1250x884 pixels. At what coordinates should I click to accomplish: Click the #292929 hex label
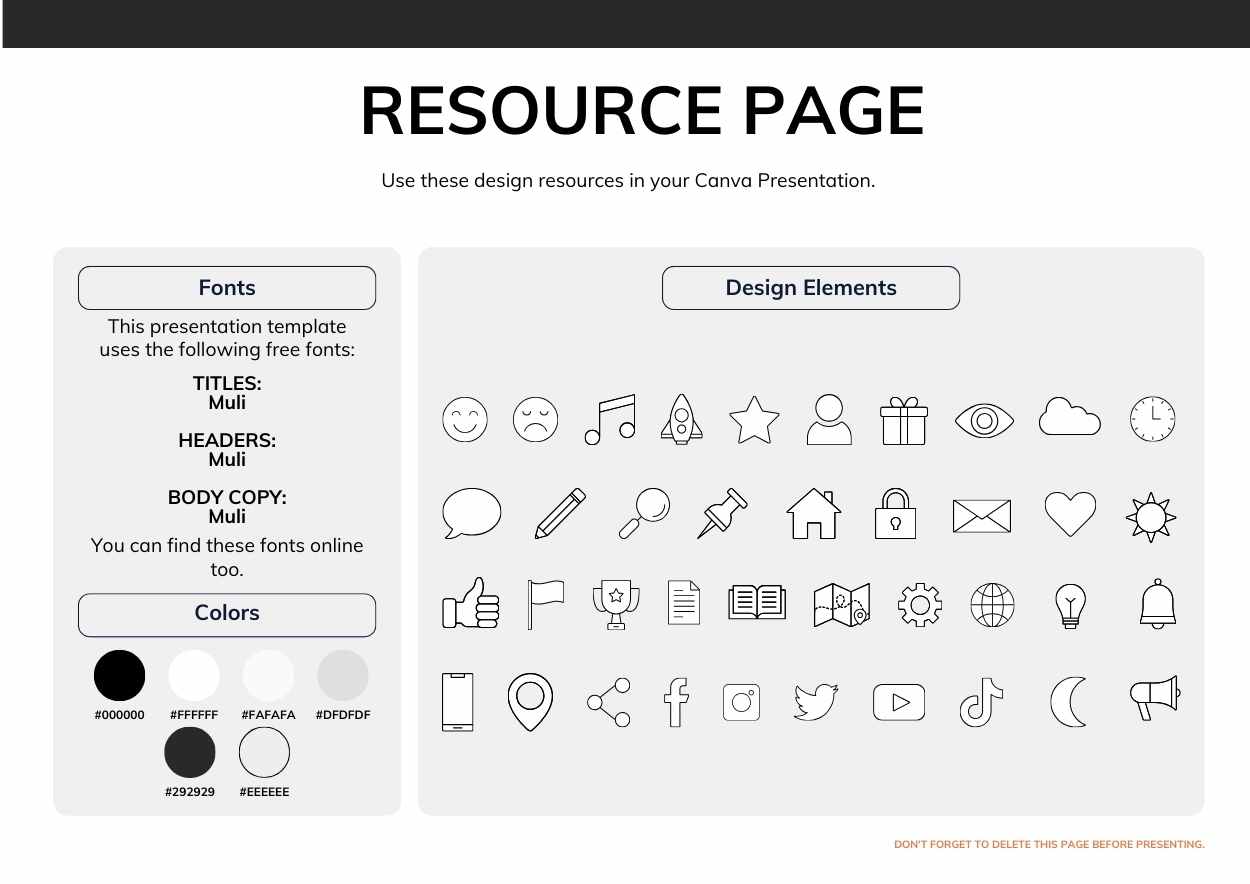[x=190, y=792]
